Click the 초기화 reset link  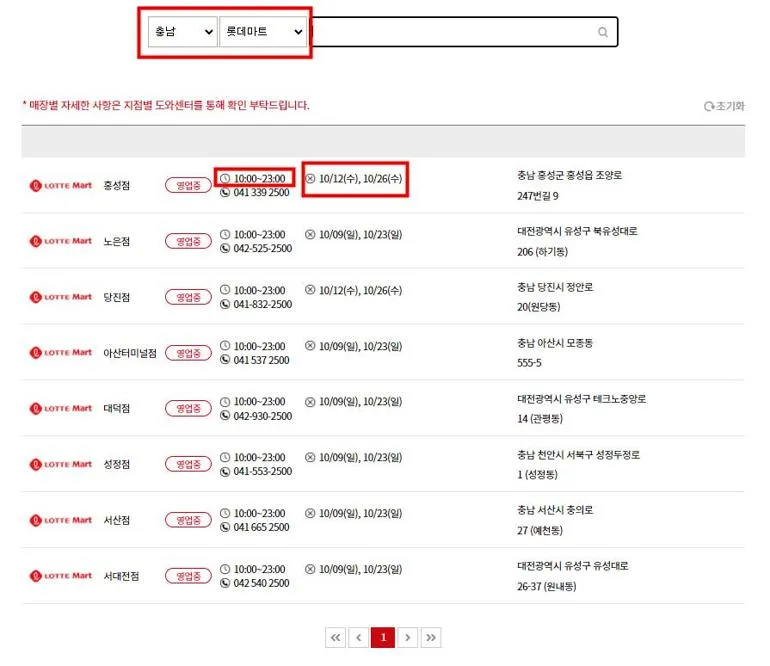pyautogui.click(x=724, y=106)
